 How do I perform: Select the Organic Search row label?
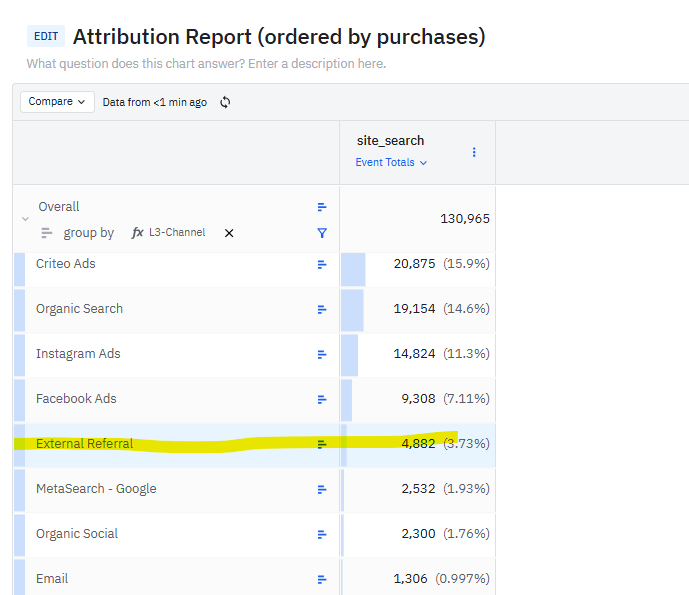point(79,308)
